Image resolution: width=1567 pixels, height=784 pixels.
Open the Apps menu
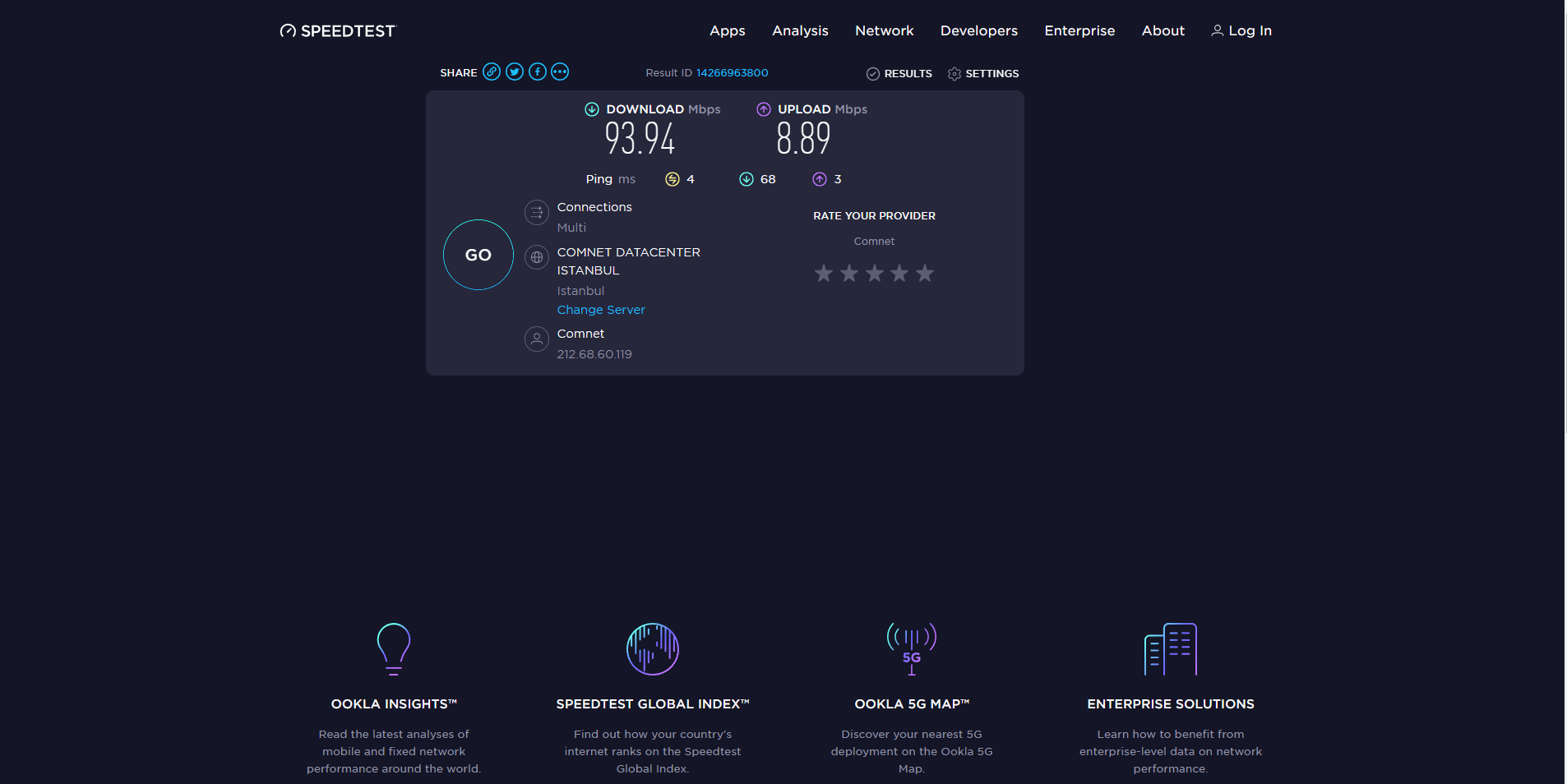tap(728, 30)
